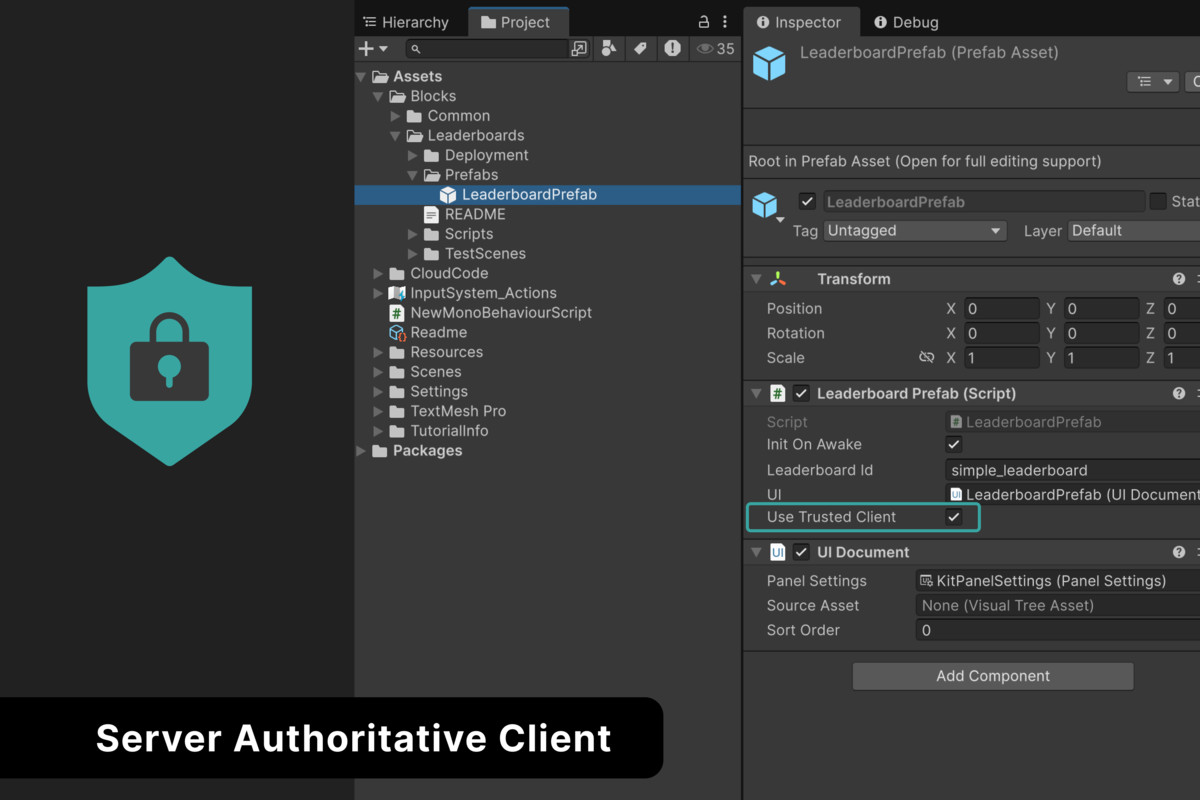1200x800 pixels.
Task: Open the Search by Type filter
Action: tap(609, 48)
